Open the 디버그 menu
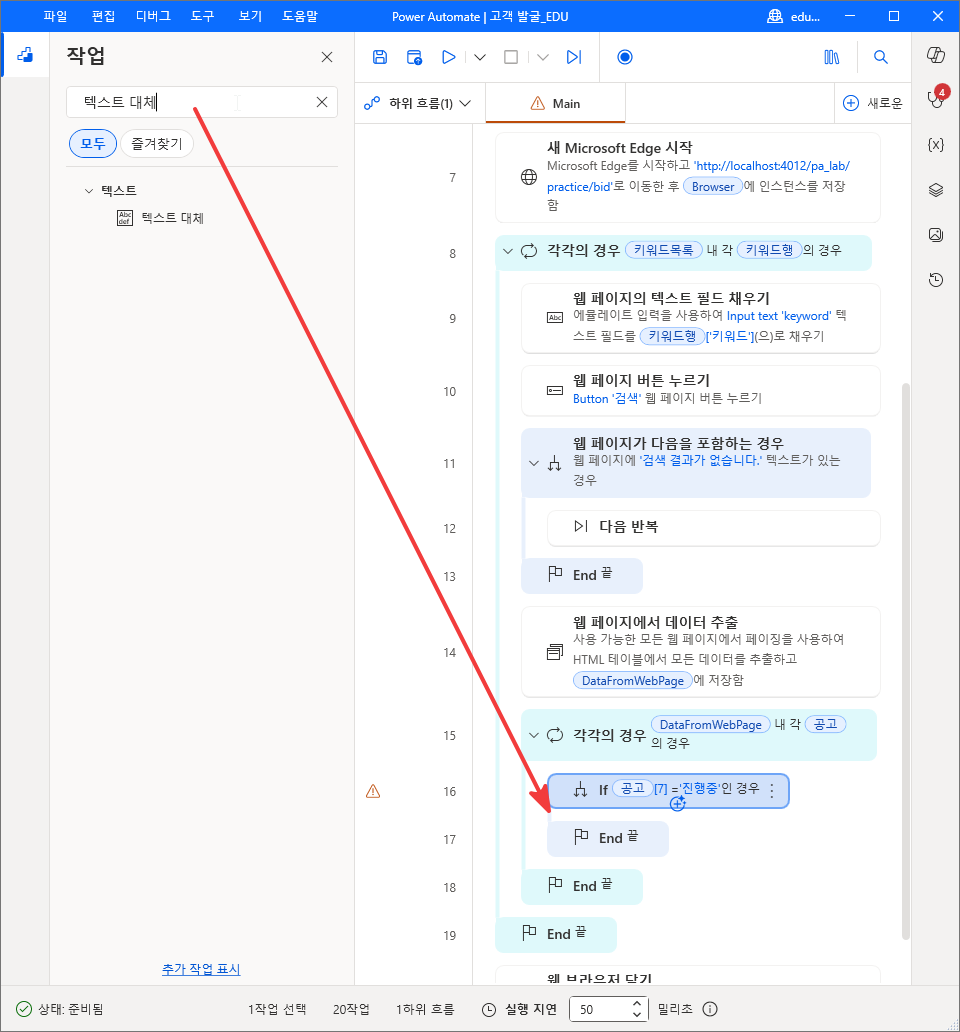This screenshot has width=960, height=1032. point(153,16)
